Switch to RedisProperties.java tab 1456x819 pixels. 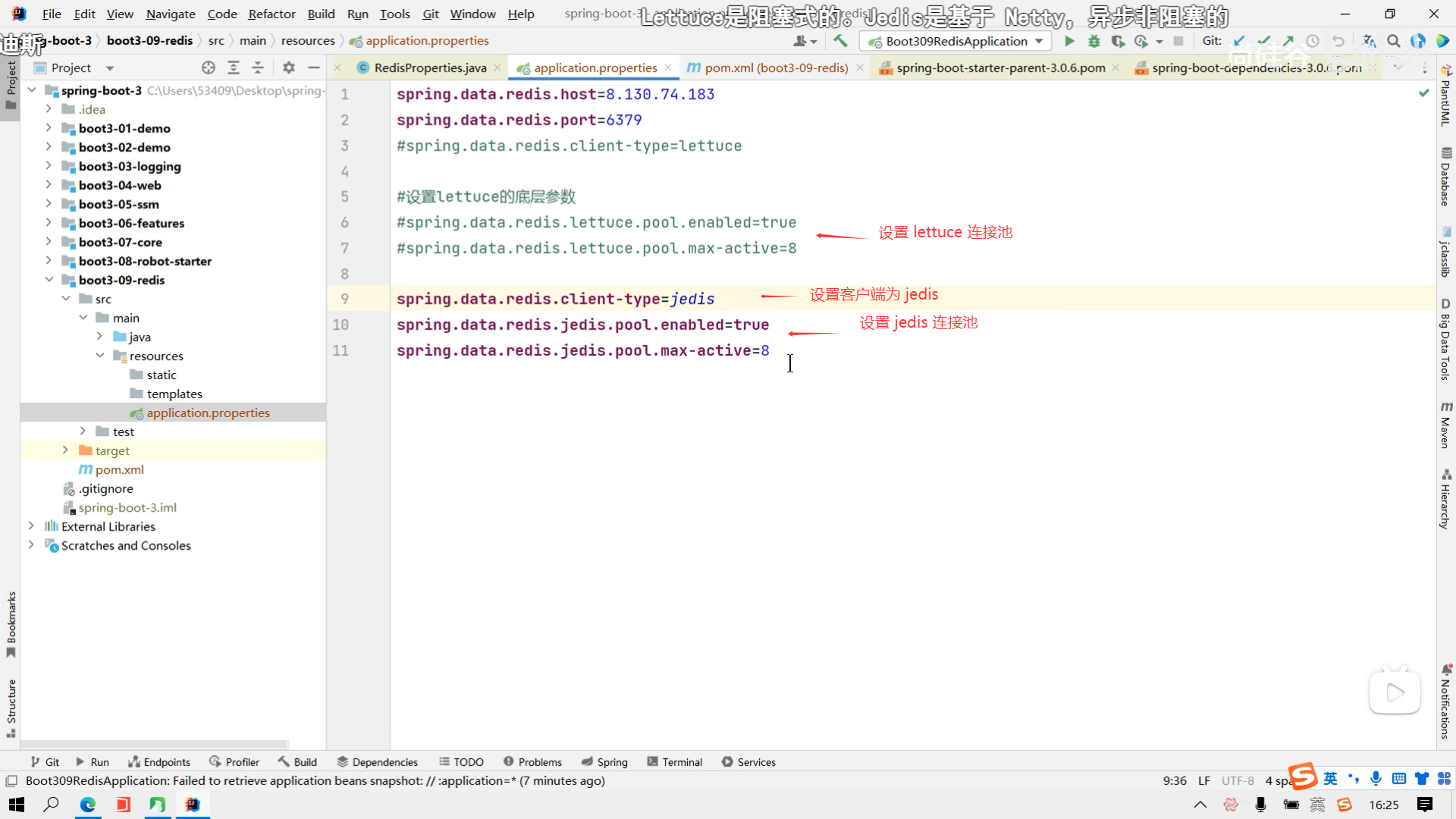coord(429,67)
